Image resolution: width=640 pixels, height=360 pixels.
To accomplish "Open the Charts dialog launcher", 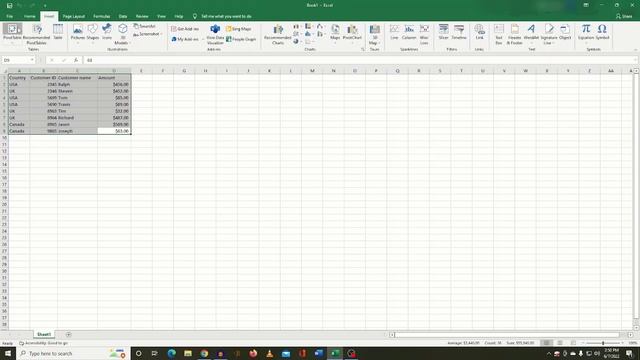I will point(362,49).
